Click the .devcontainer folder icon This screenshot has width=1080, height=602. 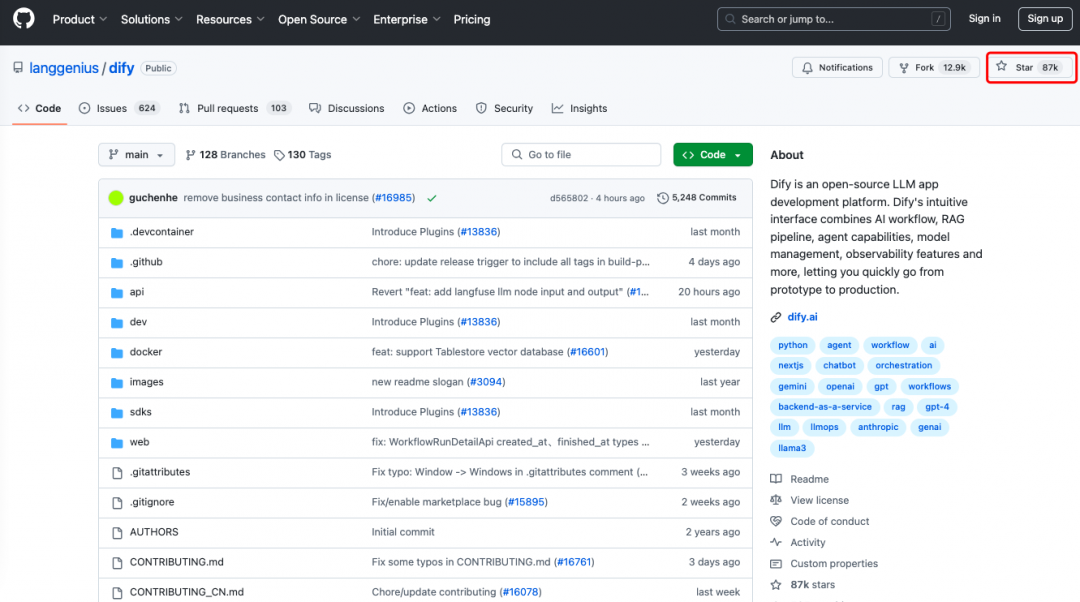click(117, 232)
